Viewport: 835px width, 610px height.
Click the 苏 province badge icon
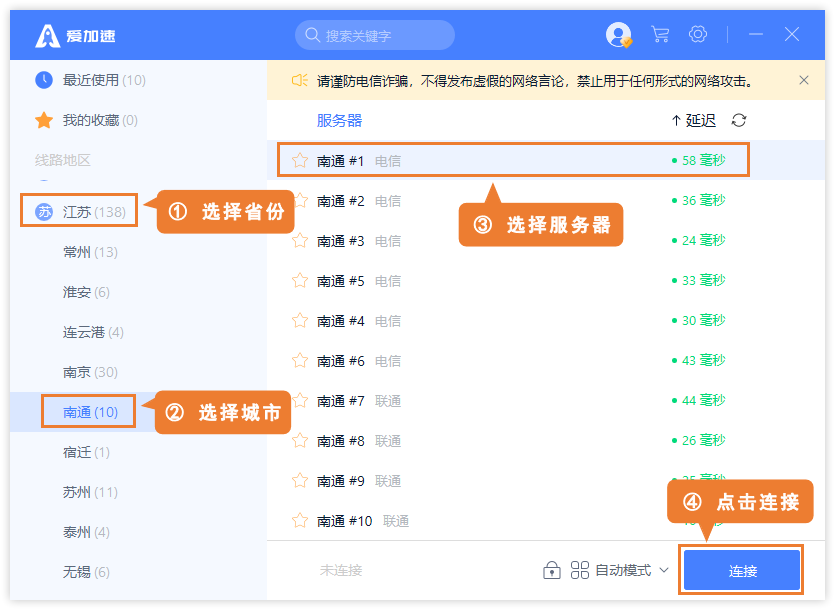(44, 212)
